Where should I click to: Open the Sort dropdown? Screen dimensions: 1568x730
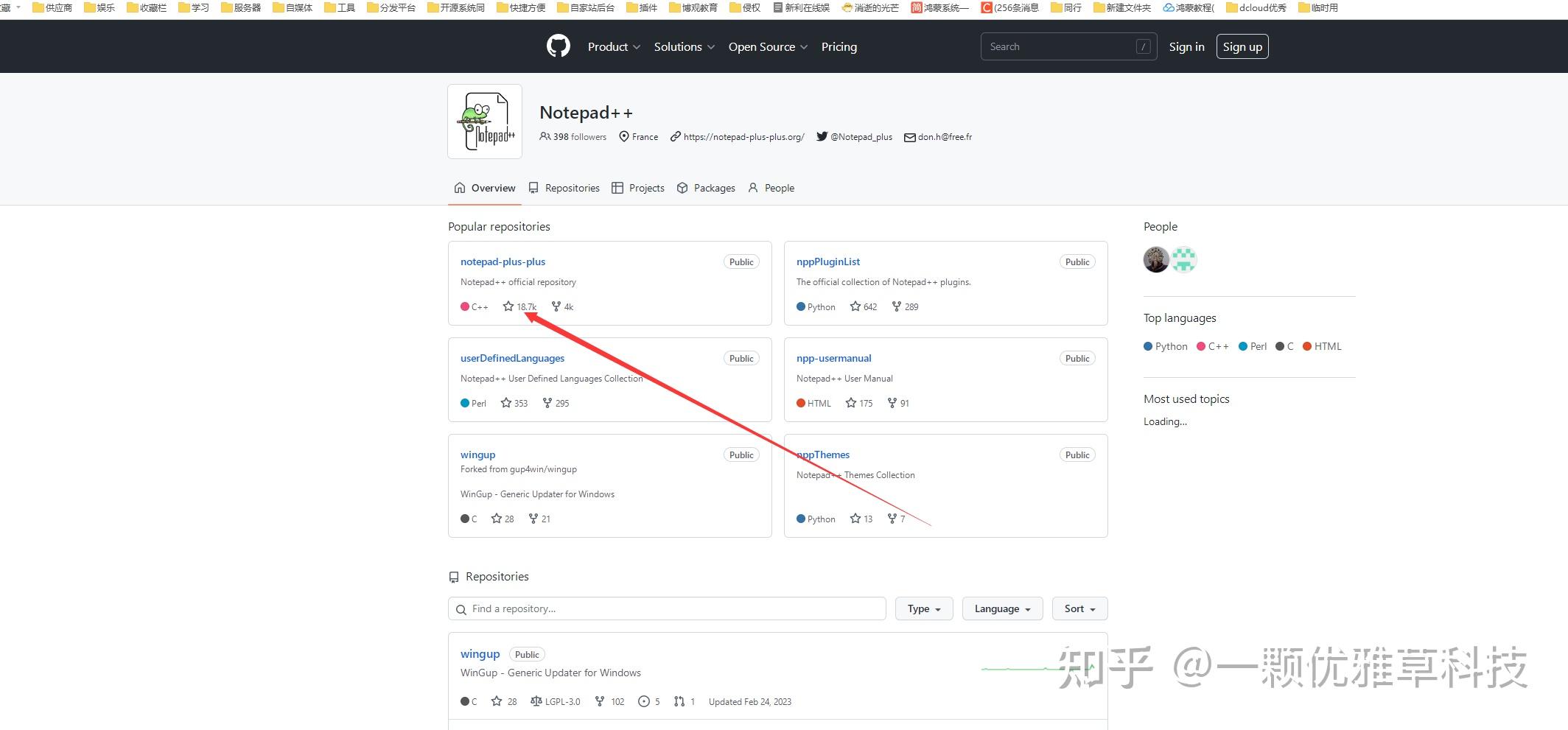[x=1079, y=608]
